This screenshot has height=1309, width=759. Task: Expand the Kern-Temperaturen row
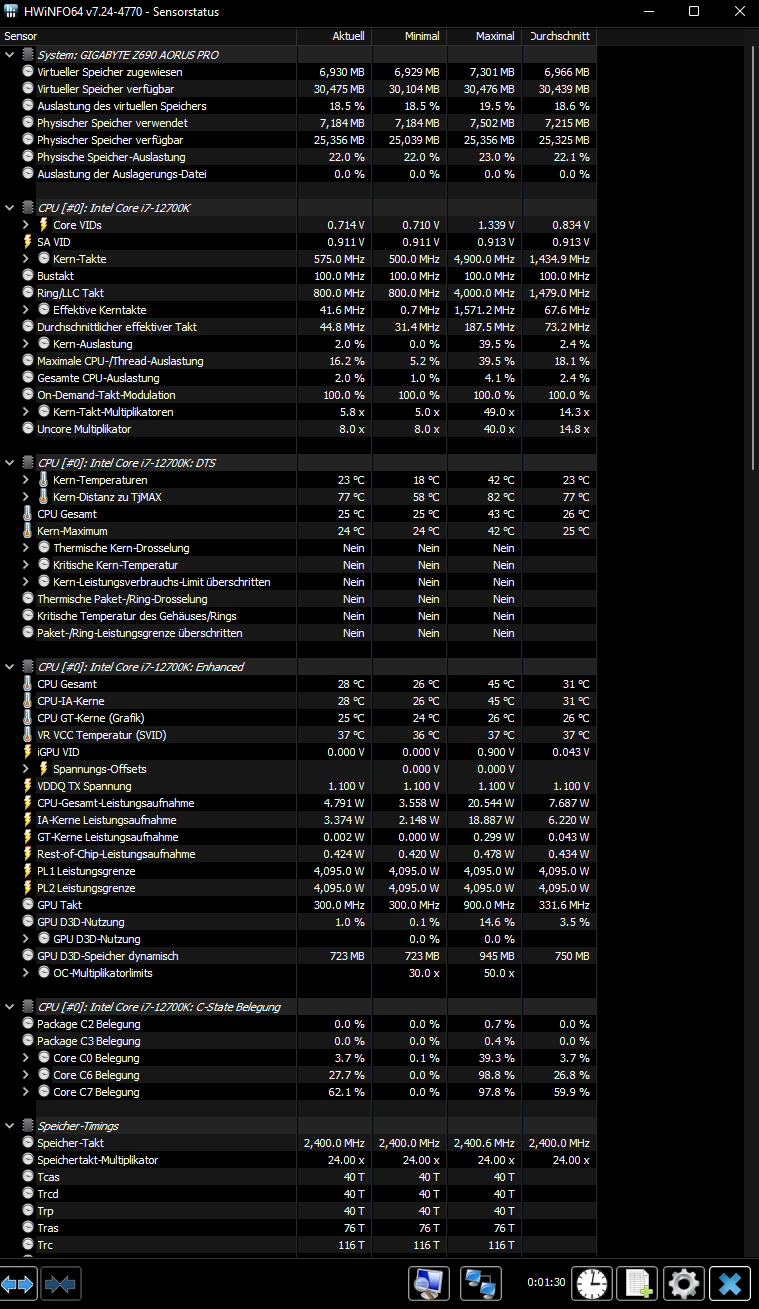[x=26, y=480]
